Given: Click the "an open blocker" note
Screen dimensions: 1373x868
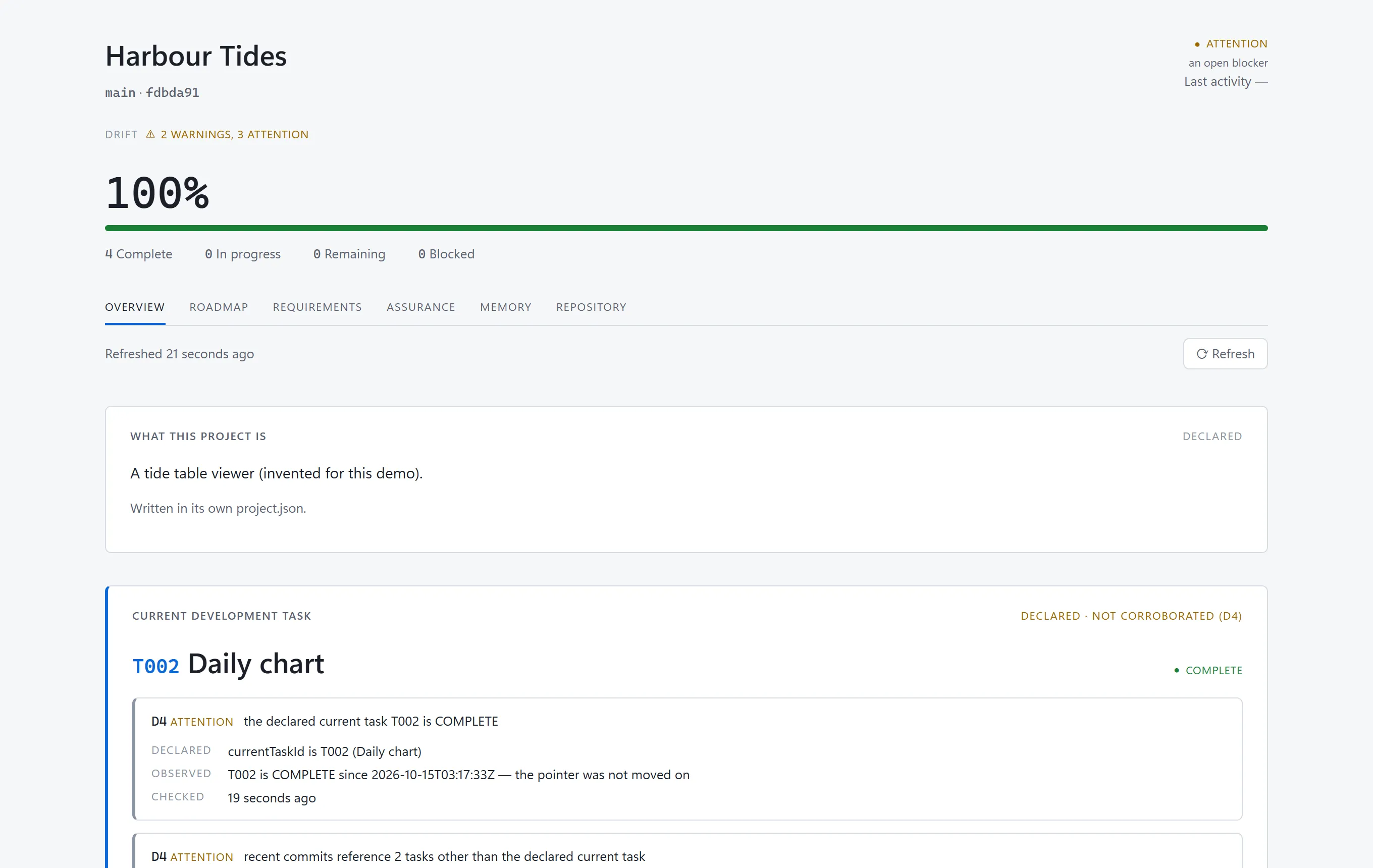Looking at the screenshot, I should pos(1228,63).
